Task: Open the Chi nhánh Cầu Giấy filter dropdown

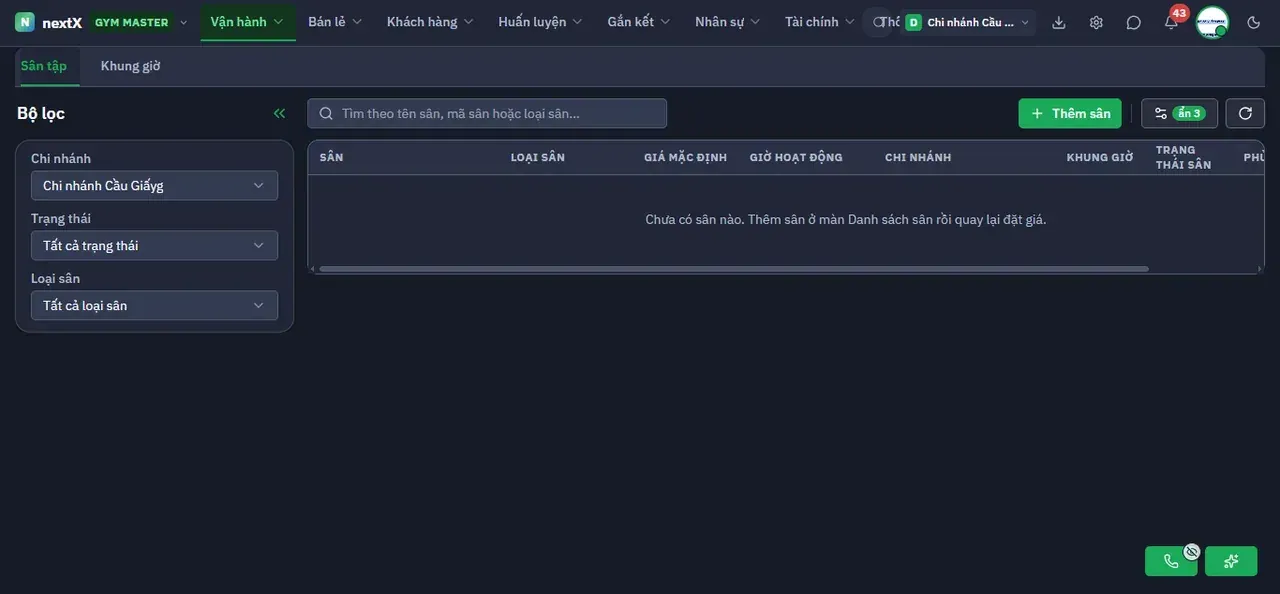Action: point(154,185)
